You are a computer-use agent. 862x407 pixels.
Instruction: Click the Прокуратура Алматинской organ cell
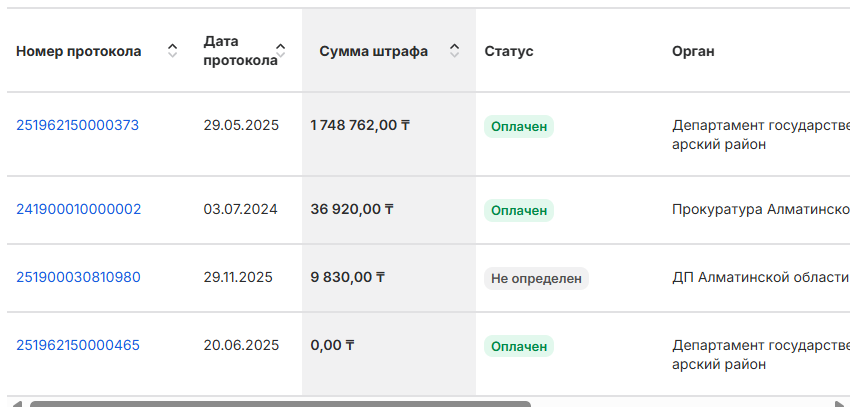point(760,210)
